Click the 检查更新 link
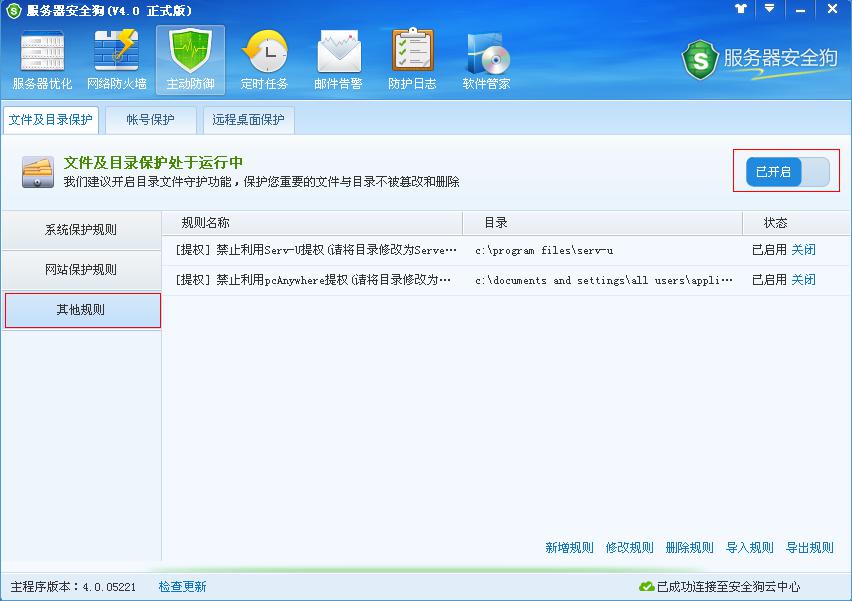 [180, 585]
